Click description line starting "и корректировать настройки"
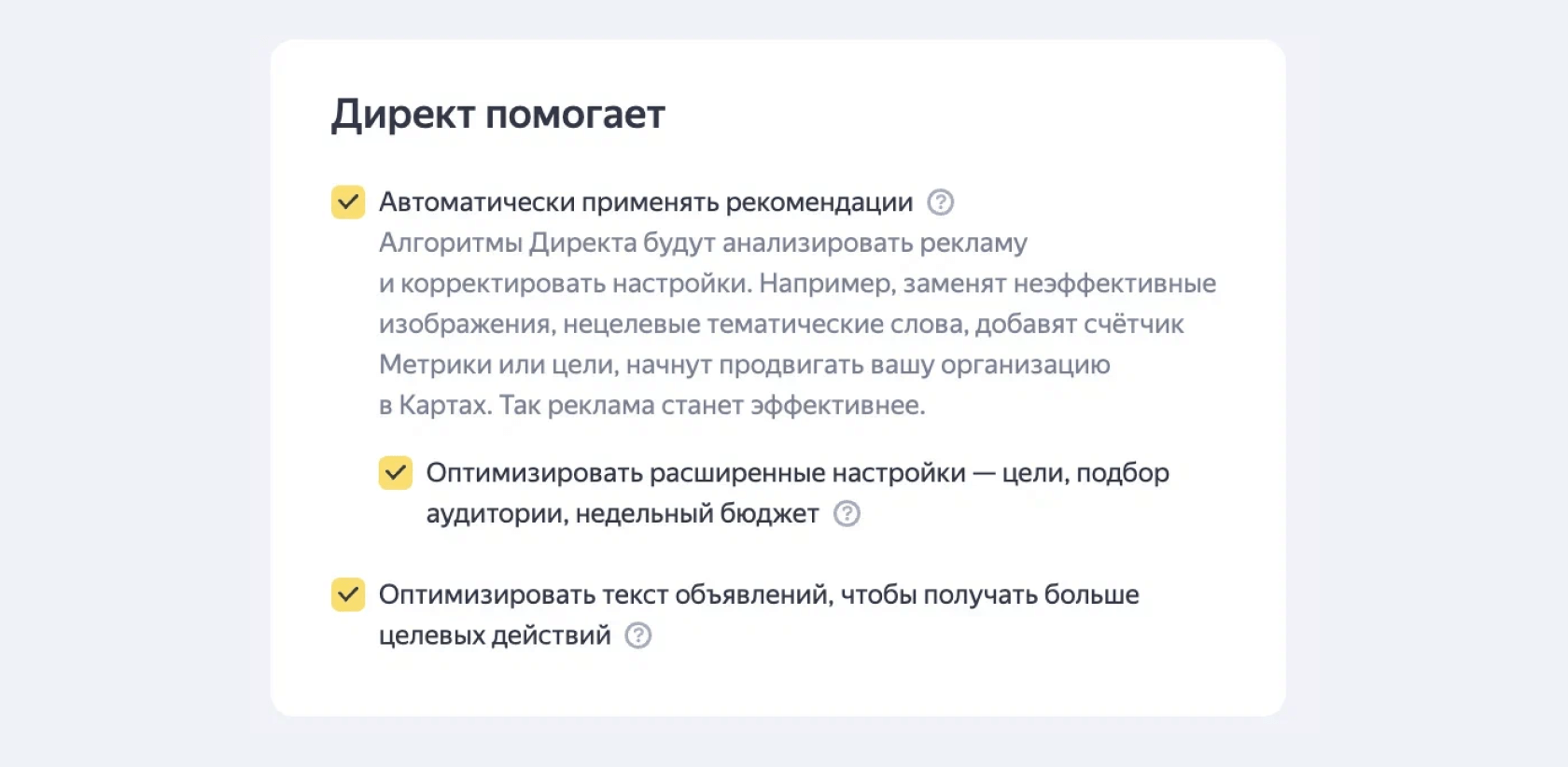The width and height of the screenshot is (1568, 767). coord(797,284)
